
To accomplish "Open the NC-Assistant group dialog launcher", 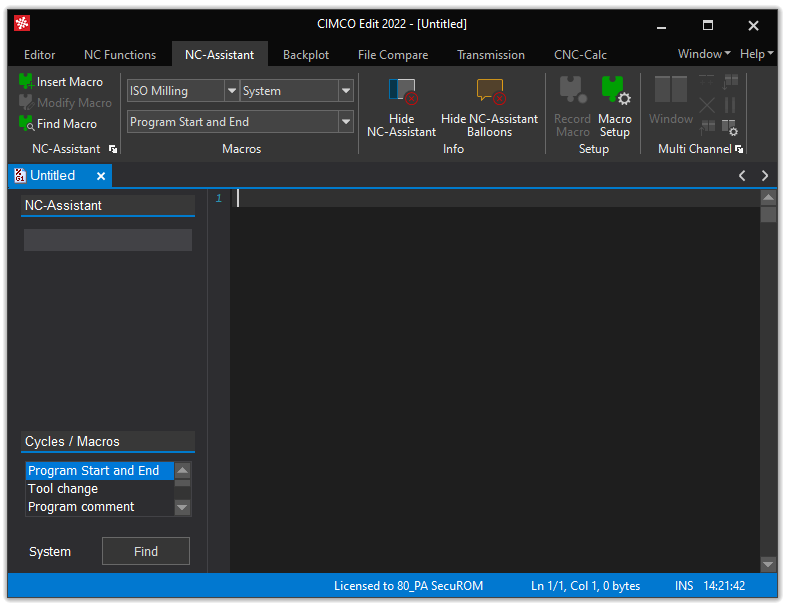I will pos(113,149).
